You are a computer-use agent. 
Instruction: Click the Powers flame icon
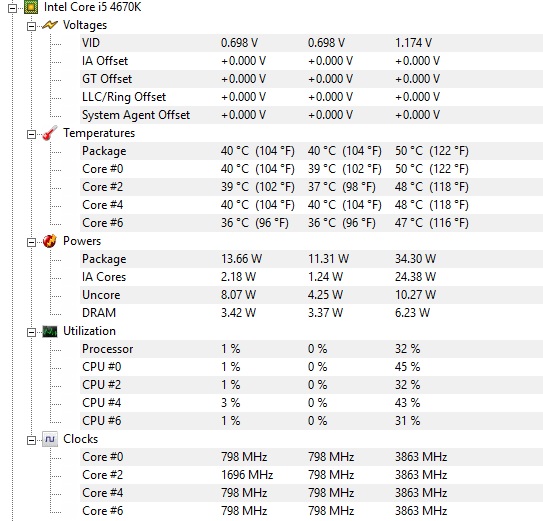50,241
